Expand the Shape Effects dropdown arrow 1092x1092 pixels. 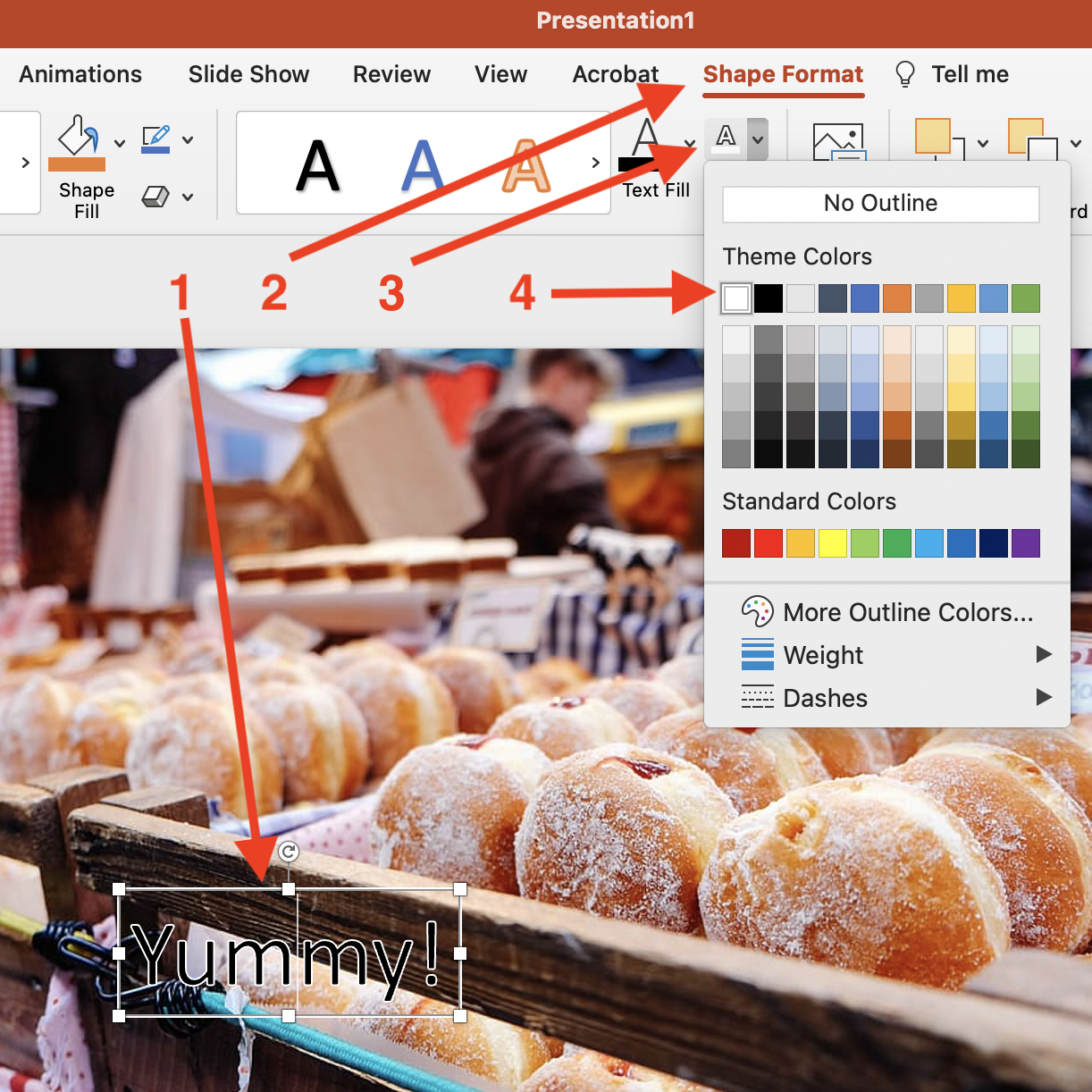point(188,197)
